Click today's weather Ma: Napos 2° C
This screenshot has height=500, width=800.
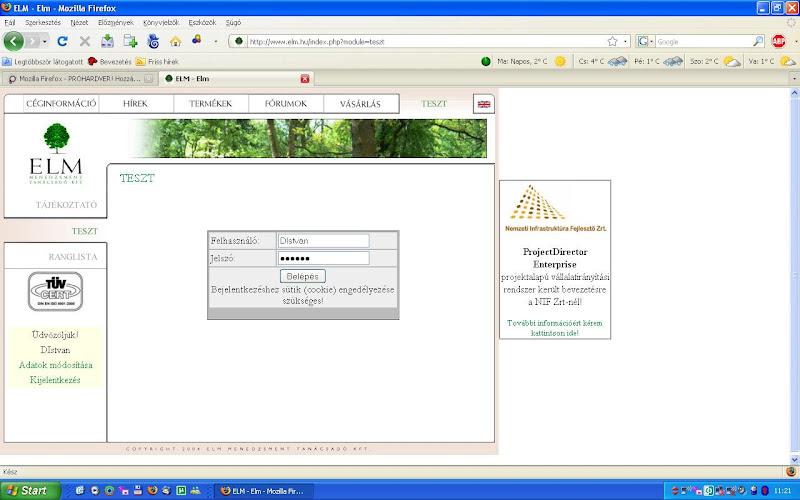coord(531,61)
